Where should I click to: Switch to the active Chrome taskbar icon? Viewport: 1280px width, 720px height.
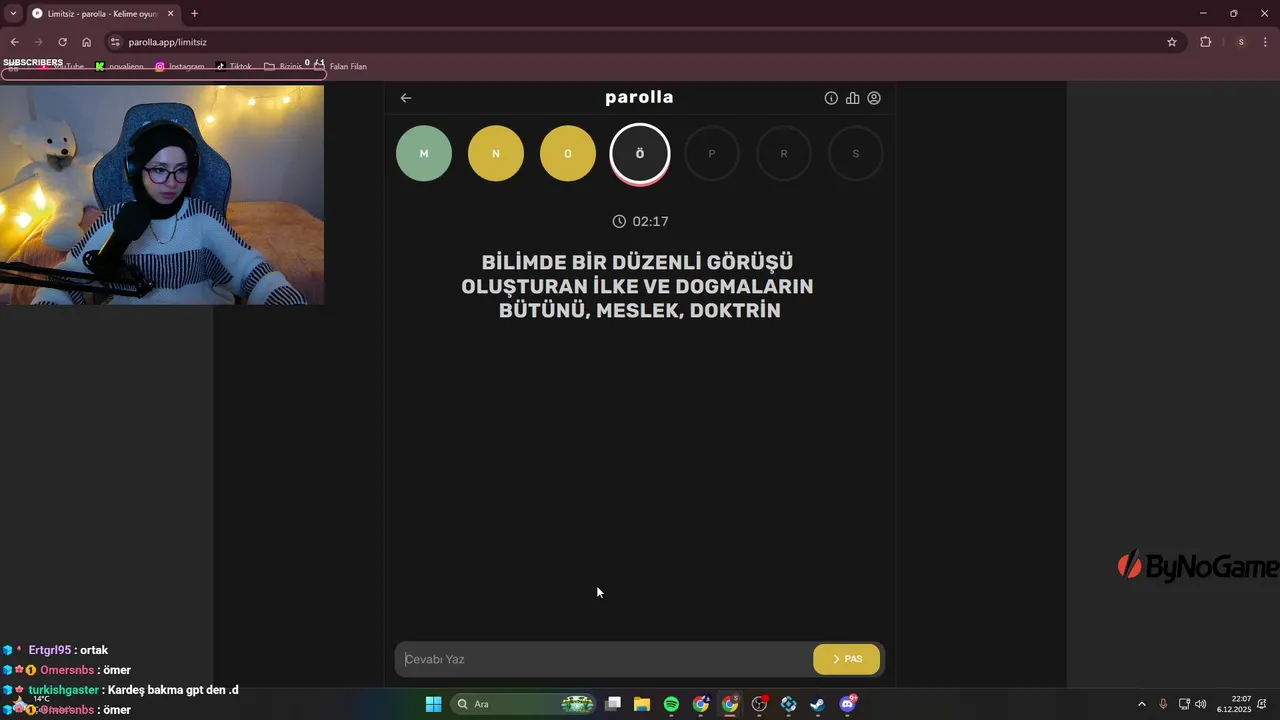(x=730, y=704)
